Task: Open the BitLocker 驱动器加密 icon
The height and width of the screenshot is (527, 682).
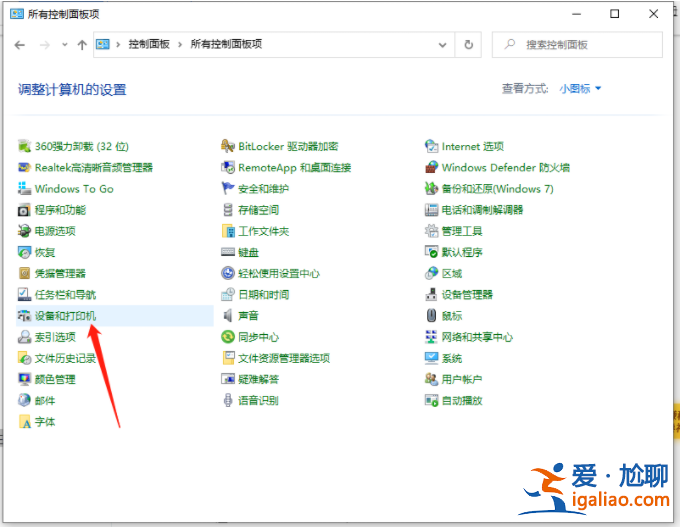Action: click(x=228, y=146)
